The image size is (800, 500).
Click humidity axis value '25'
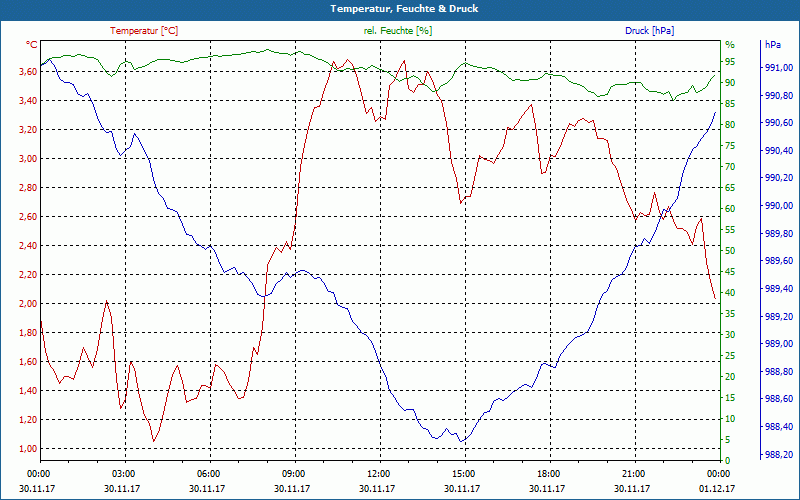[x=730, y=356]
